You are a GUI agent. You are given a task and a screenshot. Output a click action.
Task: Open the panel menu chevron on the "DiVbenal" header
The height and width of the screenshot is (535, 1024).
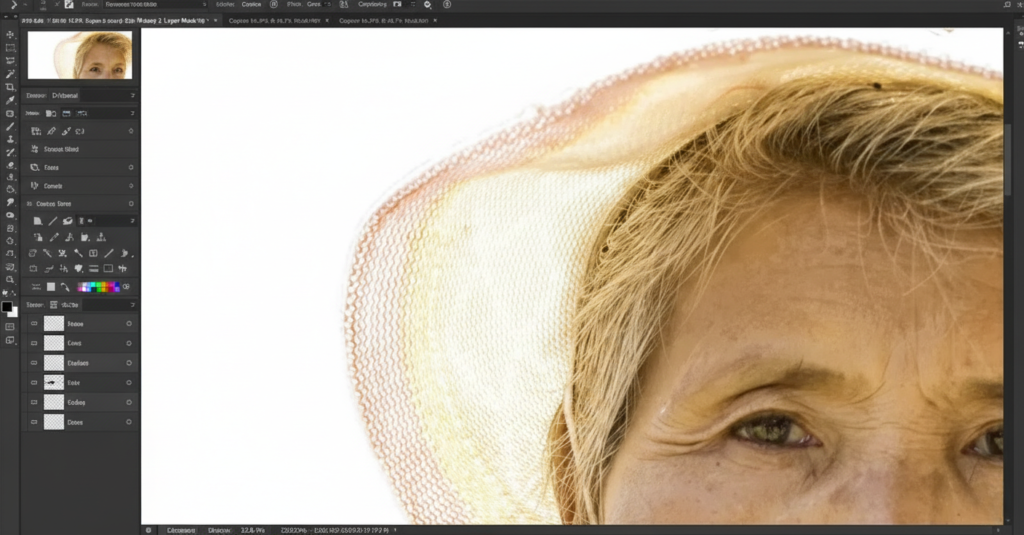[x=133, y=95]
